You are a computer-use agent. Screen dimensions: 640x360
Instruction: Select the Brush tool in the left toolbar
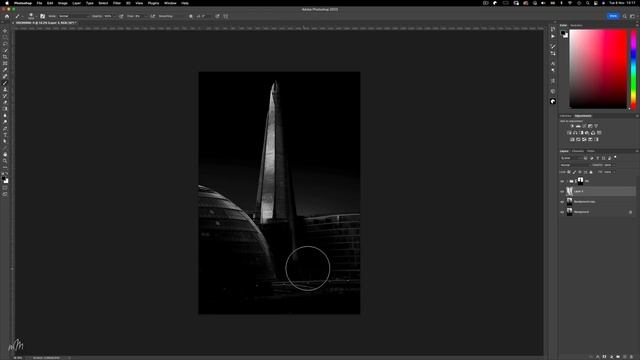tap(5, 83)
